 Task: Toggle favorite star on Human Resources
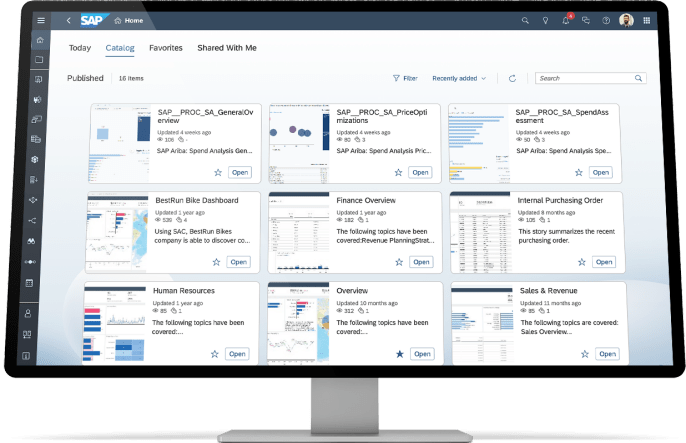(x=214, y=354)
